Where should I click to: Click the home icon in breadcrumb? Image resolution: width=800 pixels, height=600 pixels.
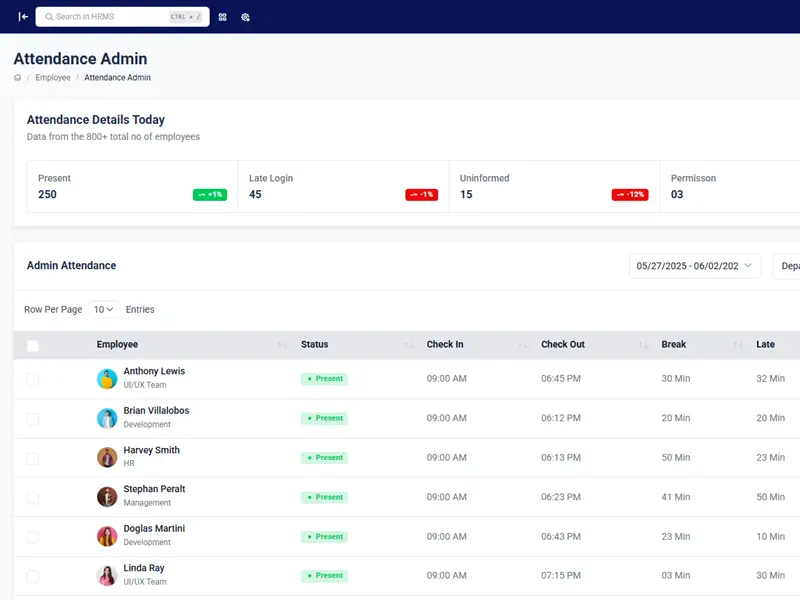coord(18,77)
